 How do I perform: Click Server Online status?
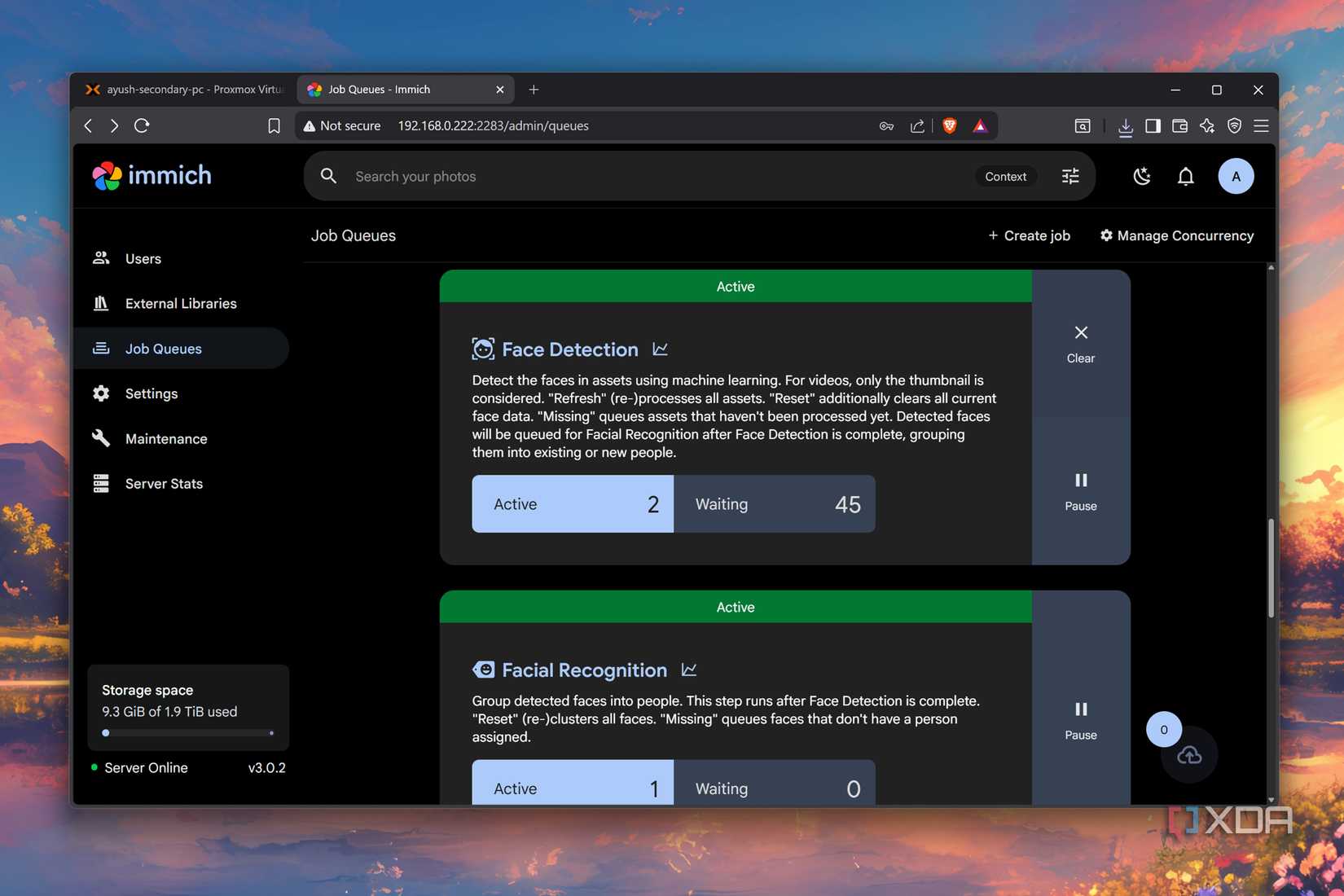(139, 767)
